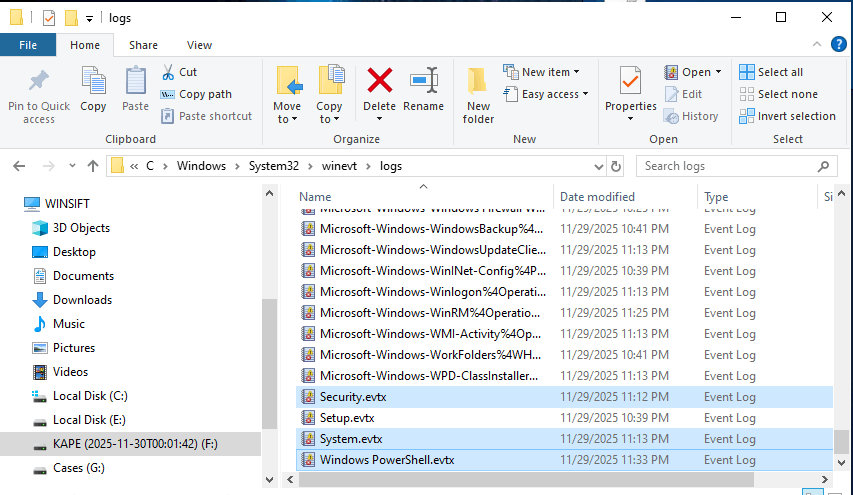Click the Rename icon
This screenshot has width=853, height=495.
point(424,80)
